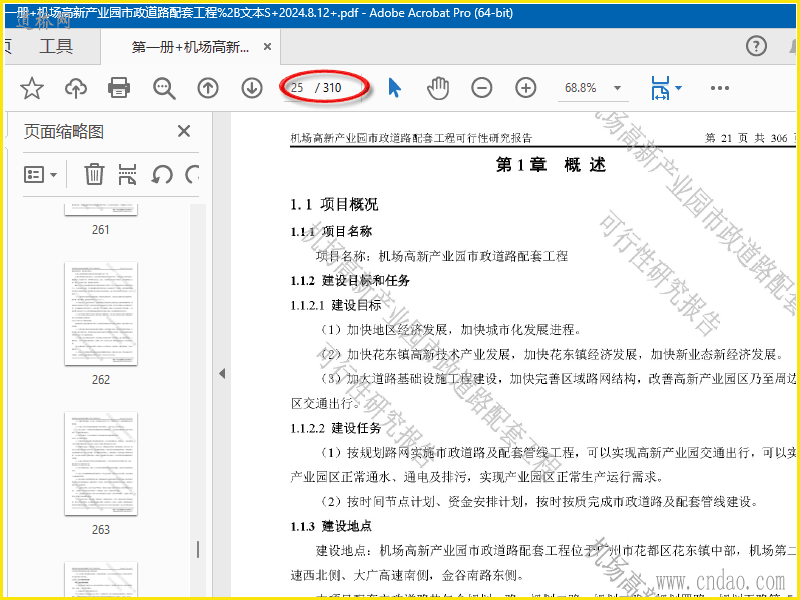Close the document tab
The height and width of the screenshot is (600, 800).
click(x=267, y=47)
